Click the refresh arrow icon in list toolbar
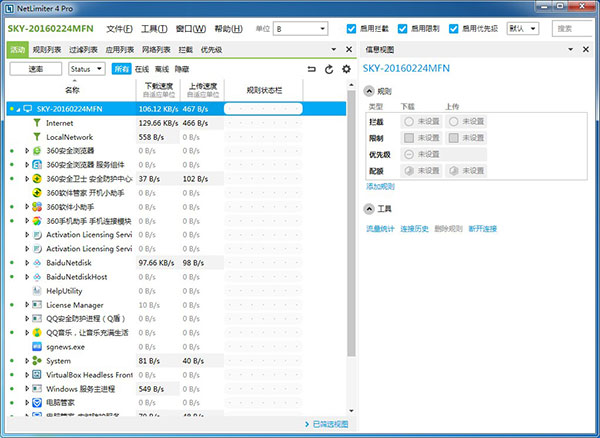Image resolution: width=600 pixels, height=438 pixels. (313, 69)
